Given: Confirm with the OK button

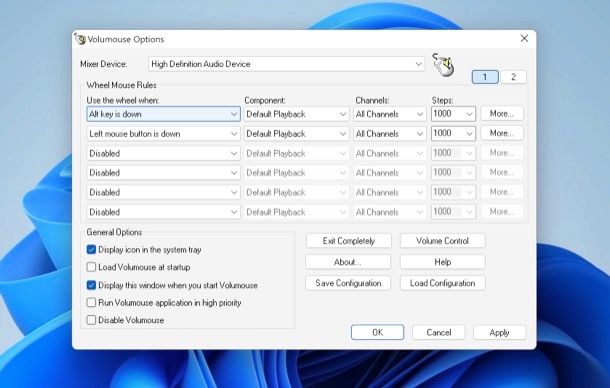Looking at the screenshot, I should 377,332.
